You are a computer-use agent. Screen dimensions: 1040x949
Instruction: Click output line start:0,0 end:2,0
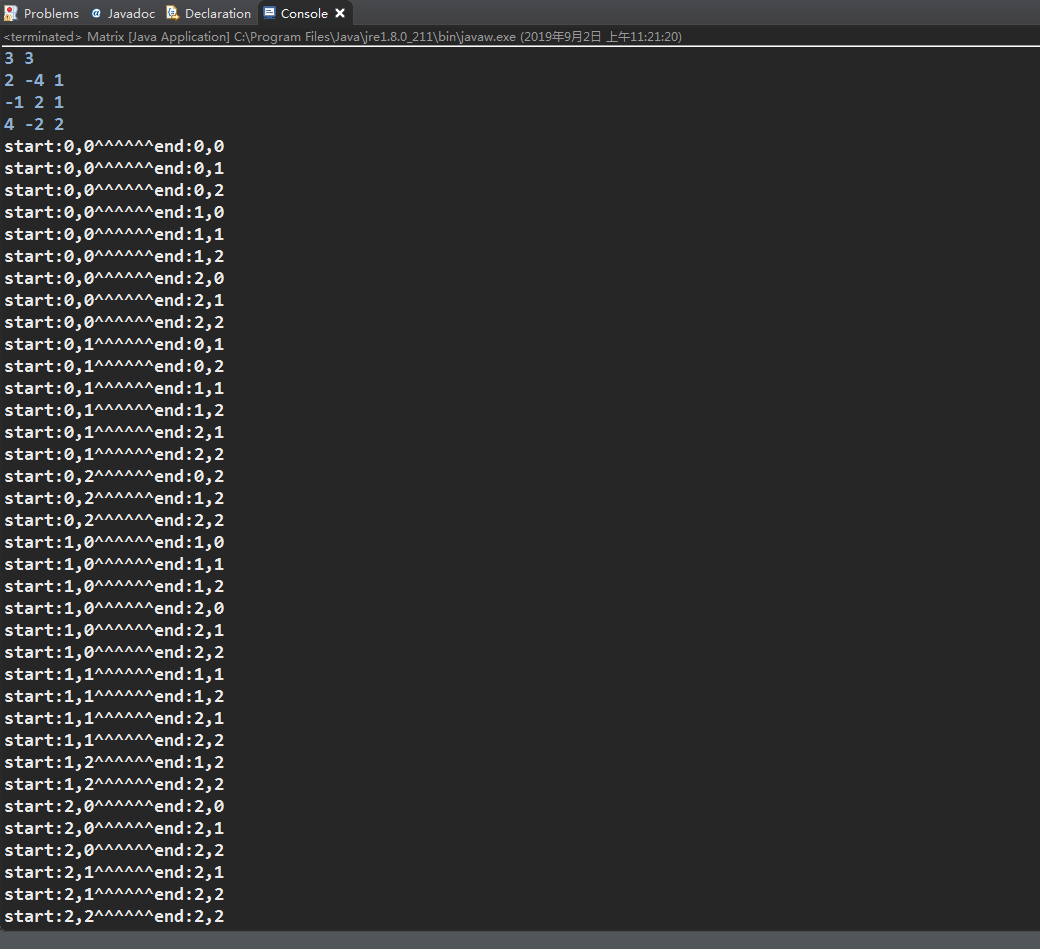114,278
